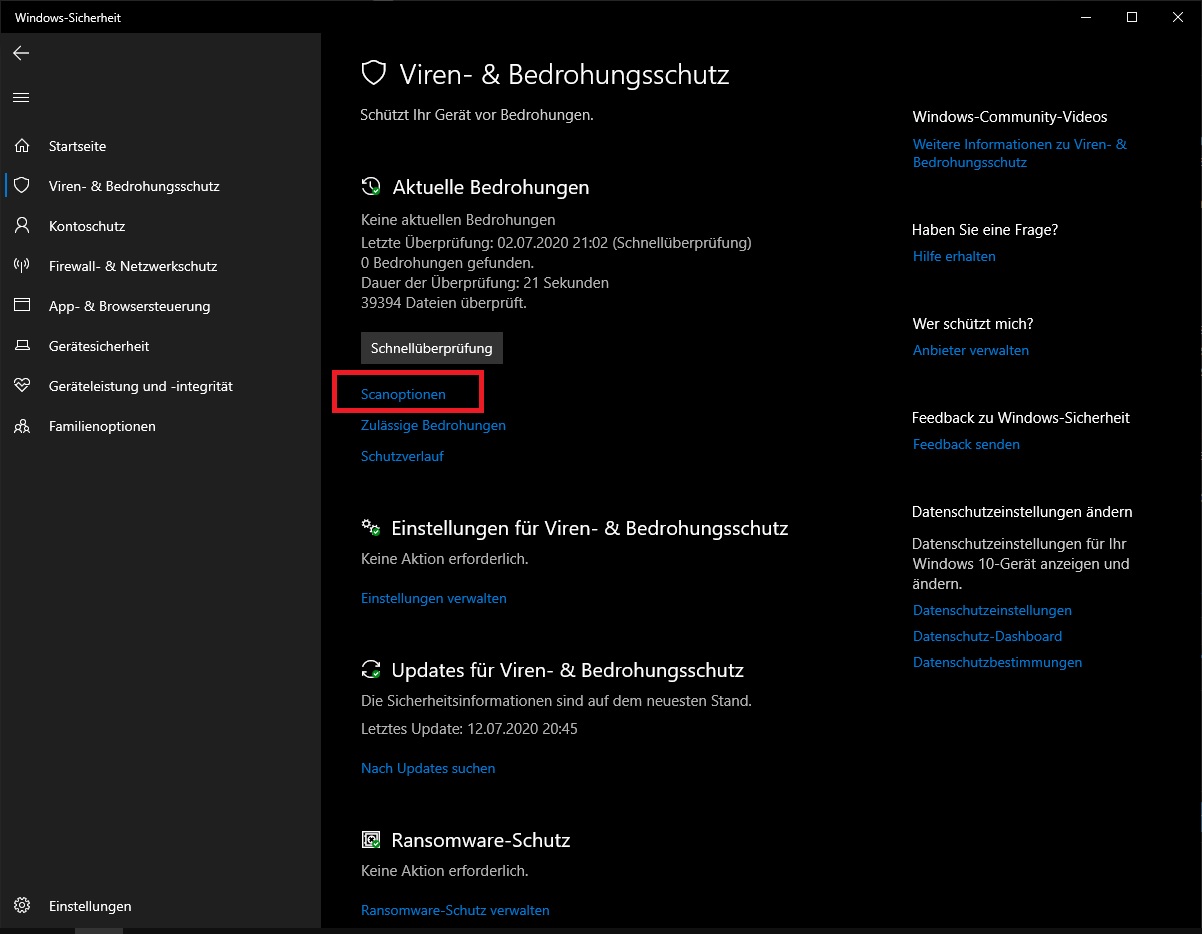Open Kontoschutz section
This screenshot has width=1202, height=934.
(x=160, y=226)
